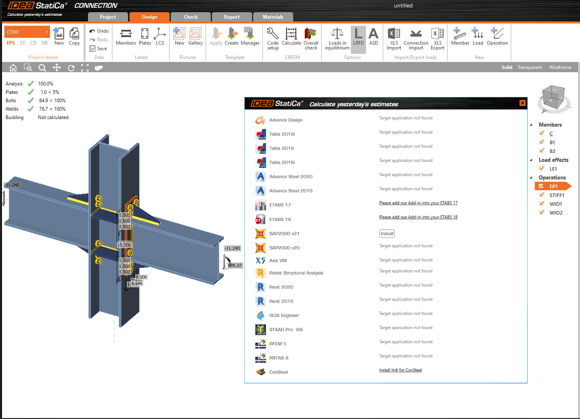The image size is (580, 419).
Task: Open the CON1 project item dropdown
Action: (x=27, y=32)
